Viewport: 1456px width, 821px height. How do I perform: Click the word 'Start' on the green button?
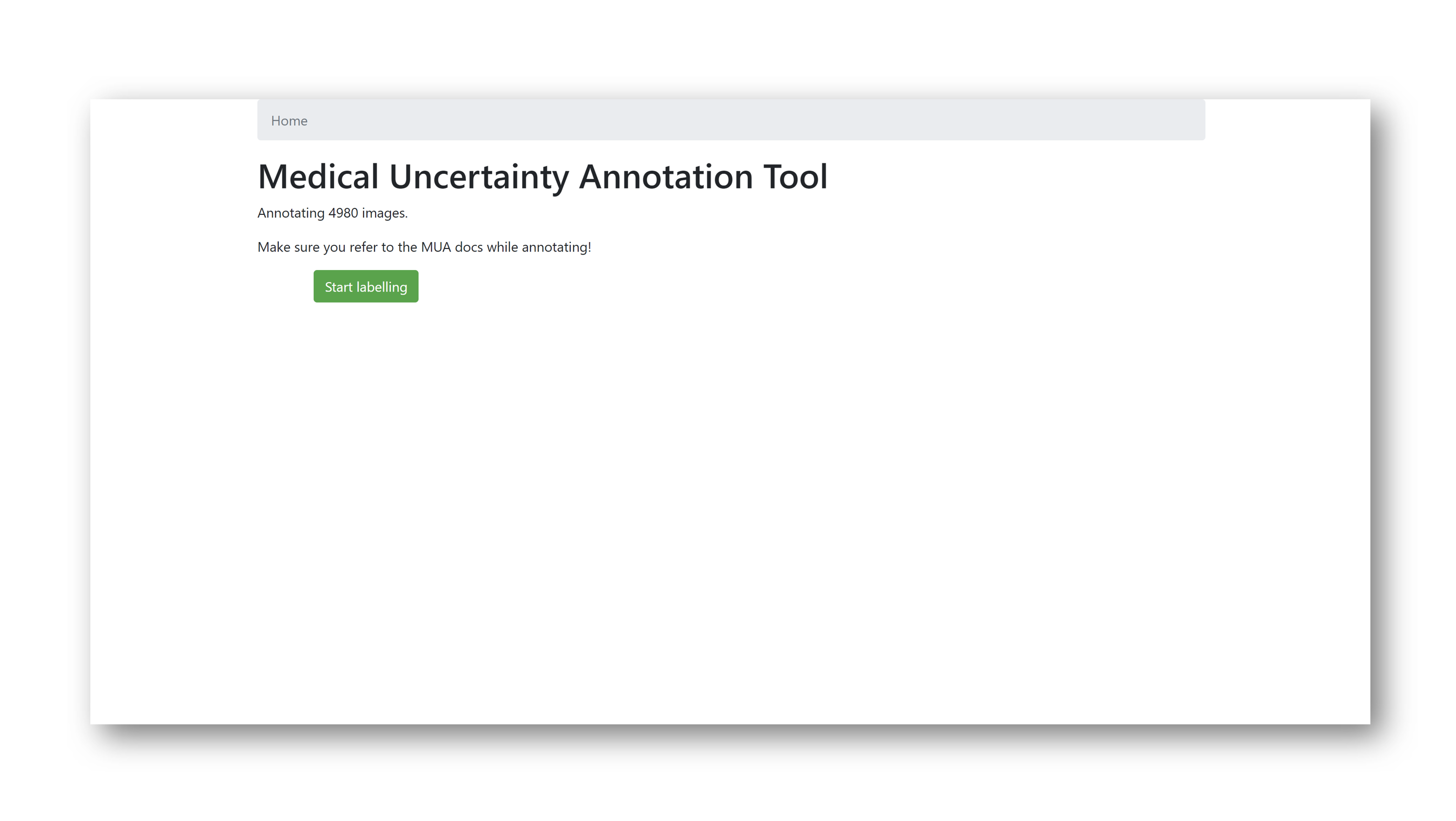point(339,287)
